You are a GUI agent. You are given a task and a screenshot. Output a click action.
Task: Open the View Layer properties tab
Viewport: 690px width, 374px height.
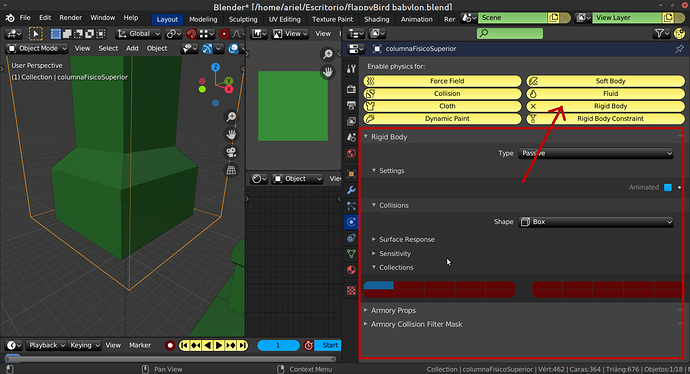click(x=351, y=121)
